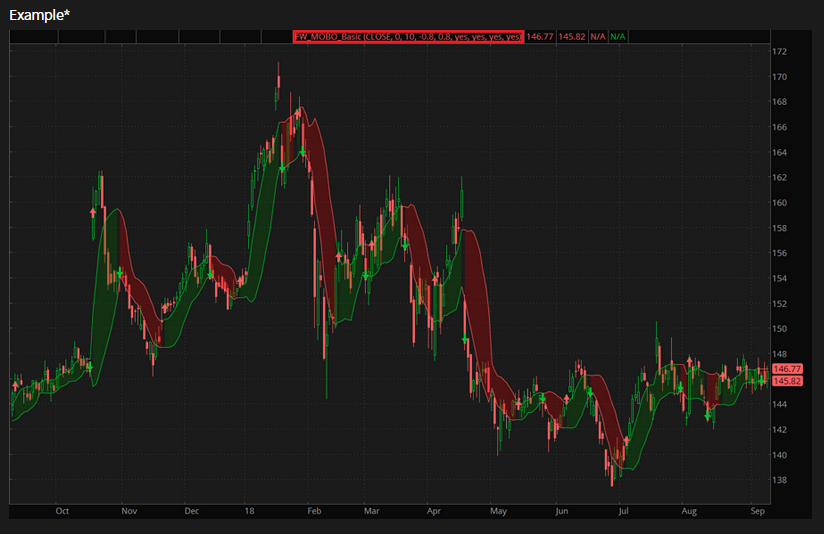Click the 156 price axis label
Image resolution: width=824 pixels, height=534 pixels.
tap(779, 253)
